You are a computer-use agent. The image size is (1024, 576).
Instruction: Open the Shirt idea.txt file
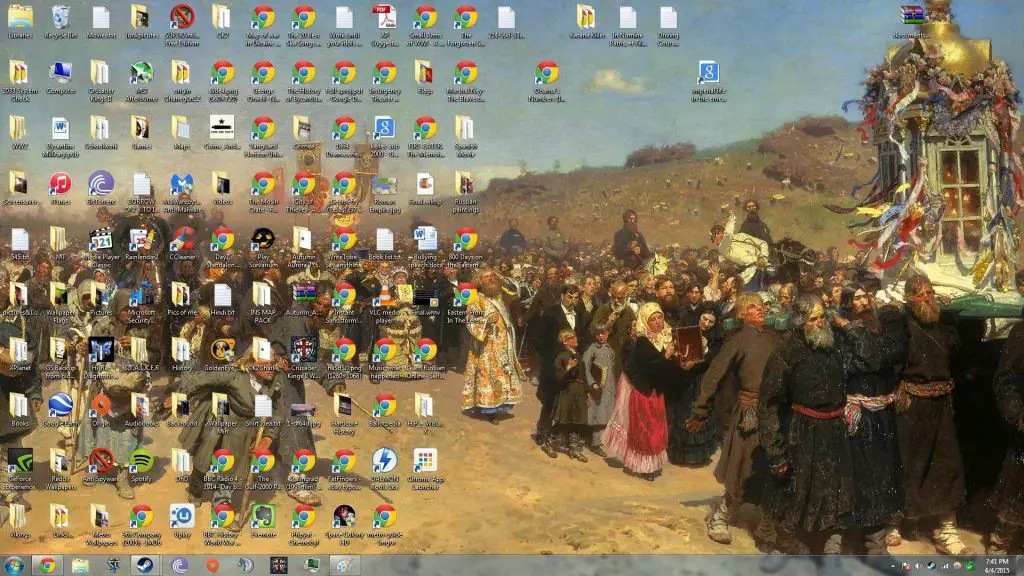pos(263,411)
